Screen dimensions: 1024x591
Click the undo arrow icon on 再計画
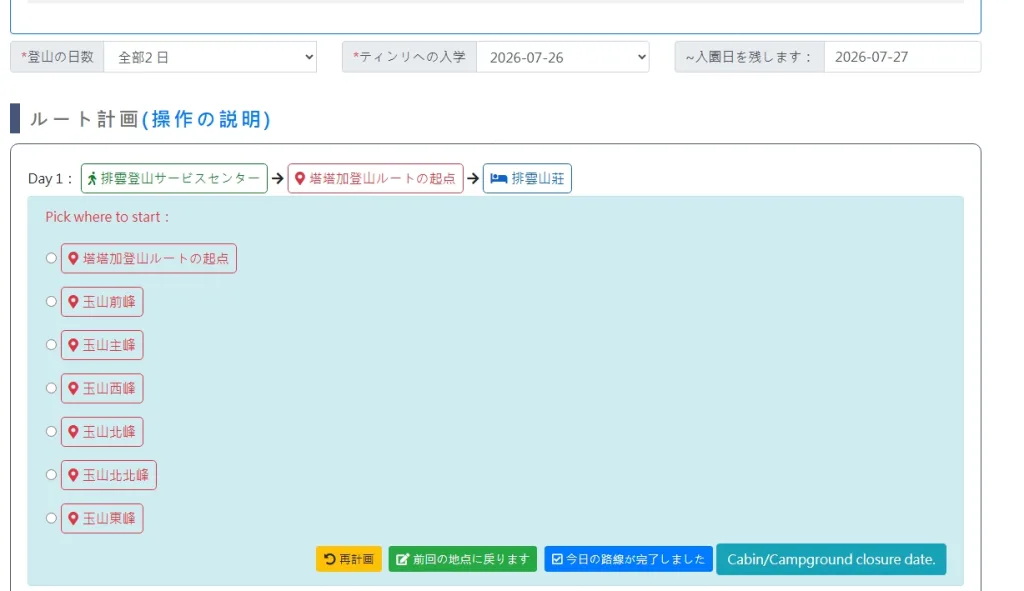pos(330,559)
